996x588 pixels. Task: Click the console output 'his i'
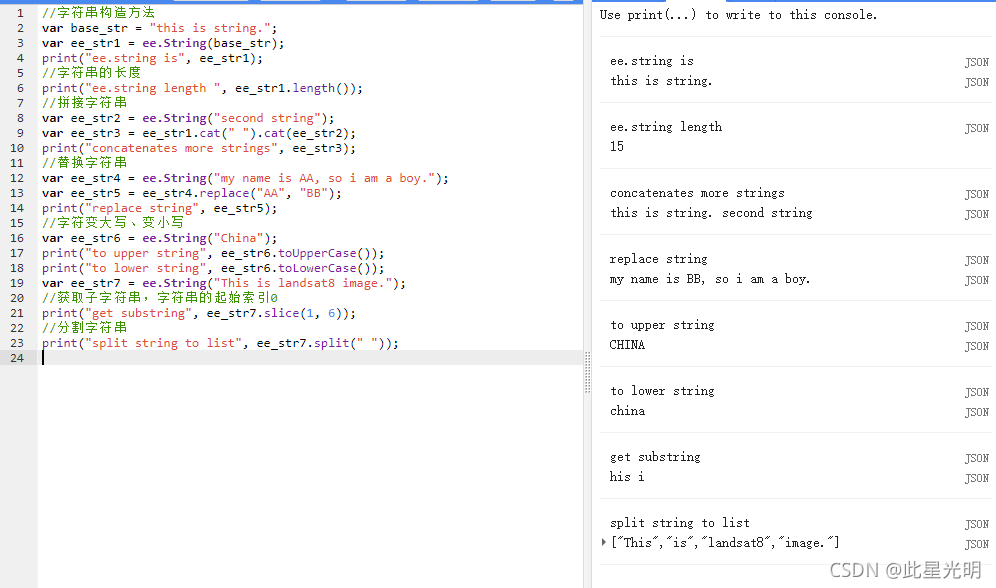[626, 477]
